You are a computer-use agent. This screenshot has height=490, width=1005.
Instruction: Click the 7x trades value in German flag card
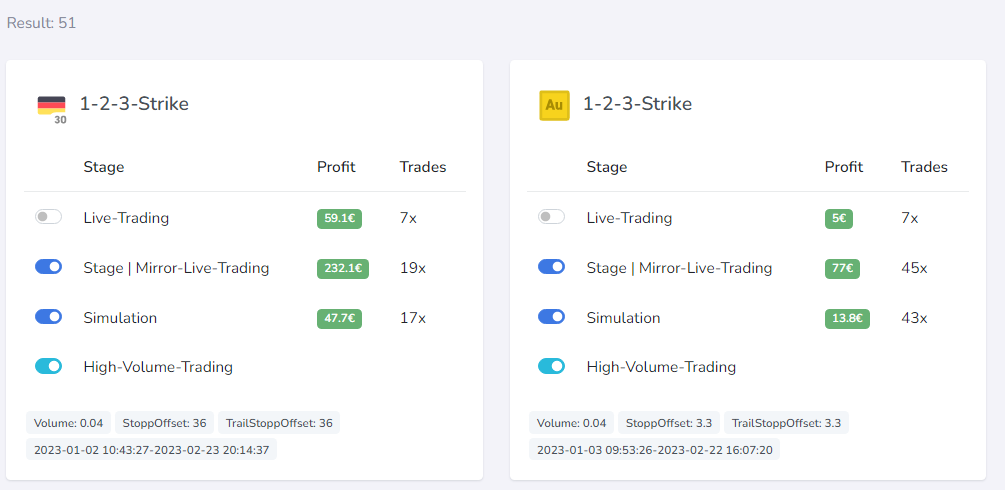(x=408, y=218)
